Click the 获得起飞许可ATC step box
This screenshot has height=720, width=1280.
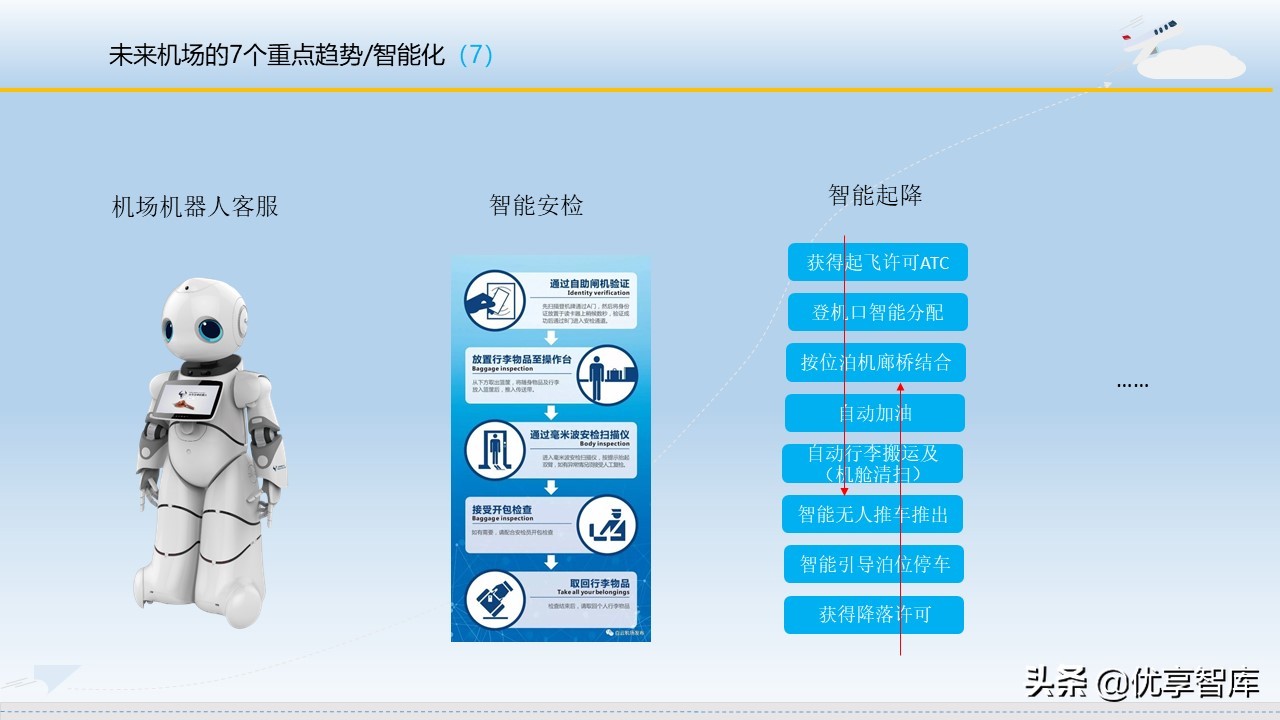877,262
